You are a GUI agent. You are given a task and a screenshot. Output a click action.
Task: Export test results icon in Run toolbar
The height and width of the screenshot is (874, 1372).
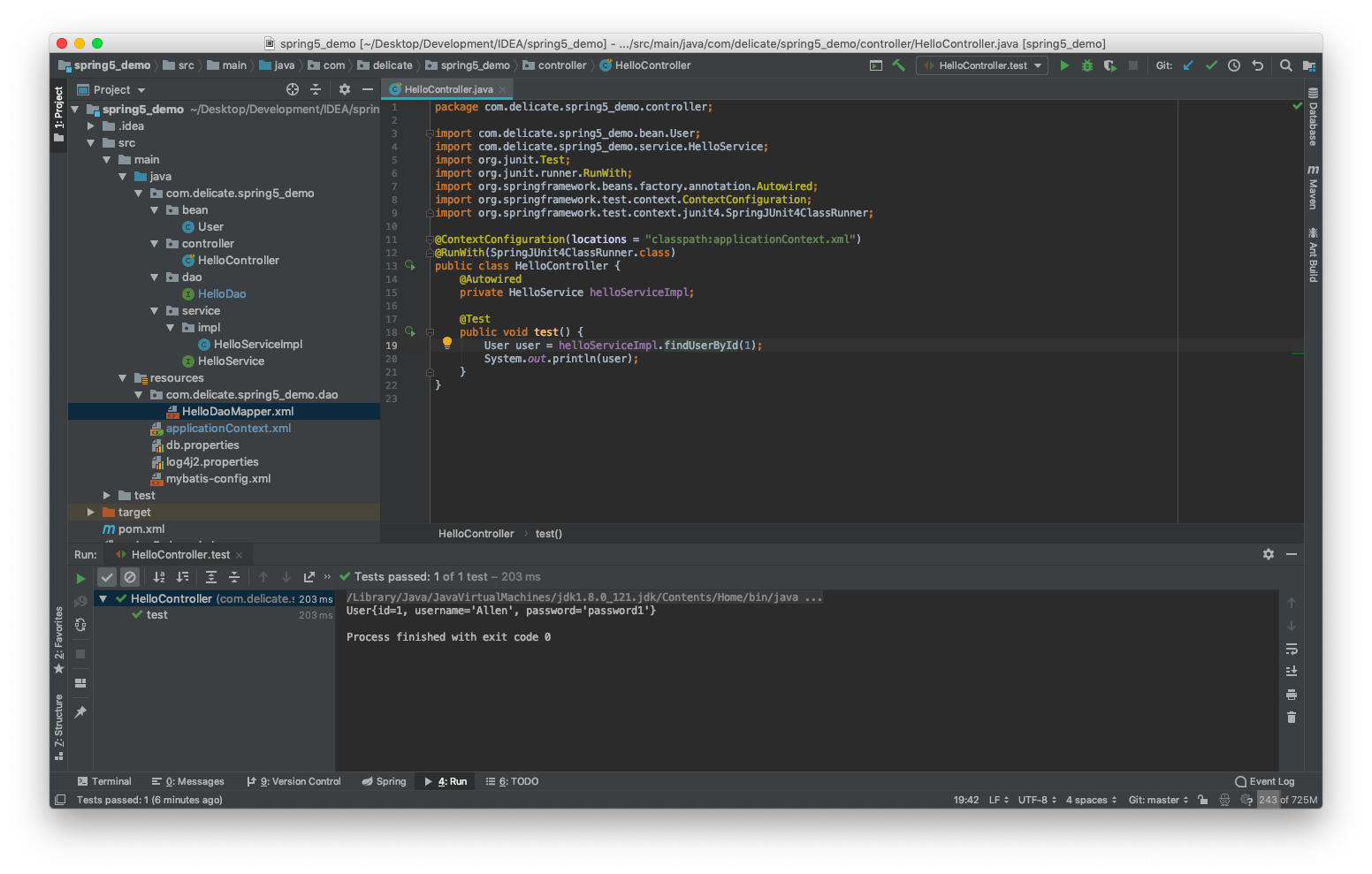[x=309, y=577]
